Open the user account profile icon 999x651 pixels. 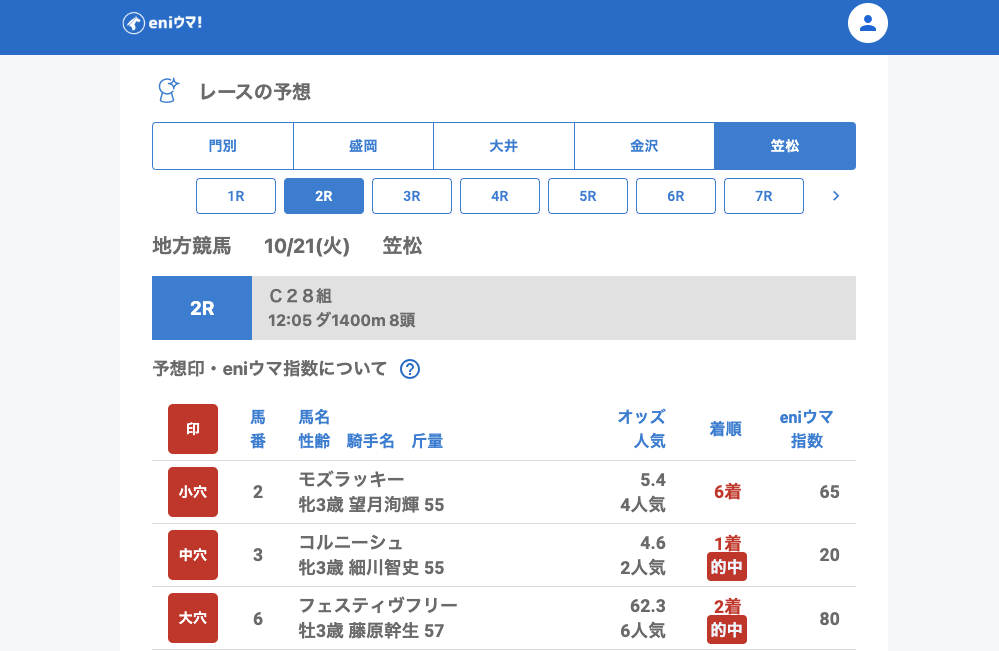[x=867, y=23]
